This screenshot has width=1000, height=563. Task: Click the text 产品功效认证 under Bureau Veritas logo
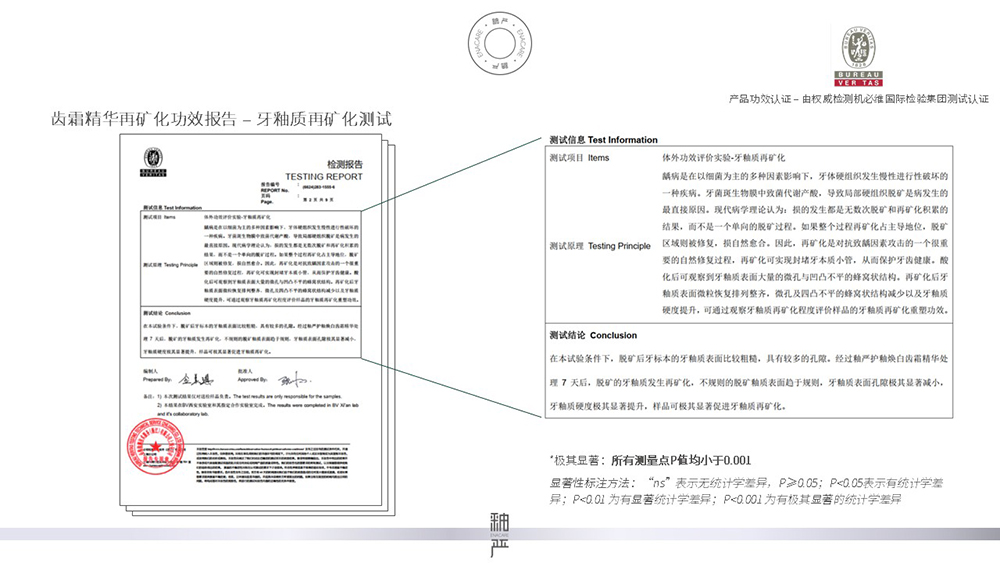point(760,99)
